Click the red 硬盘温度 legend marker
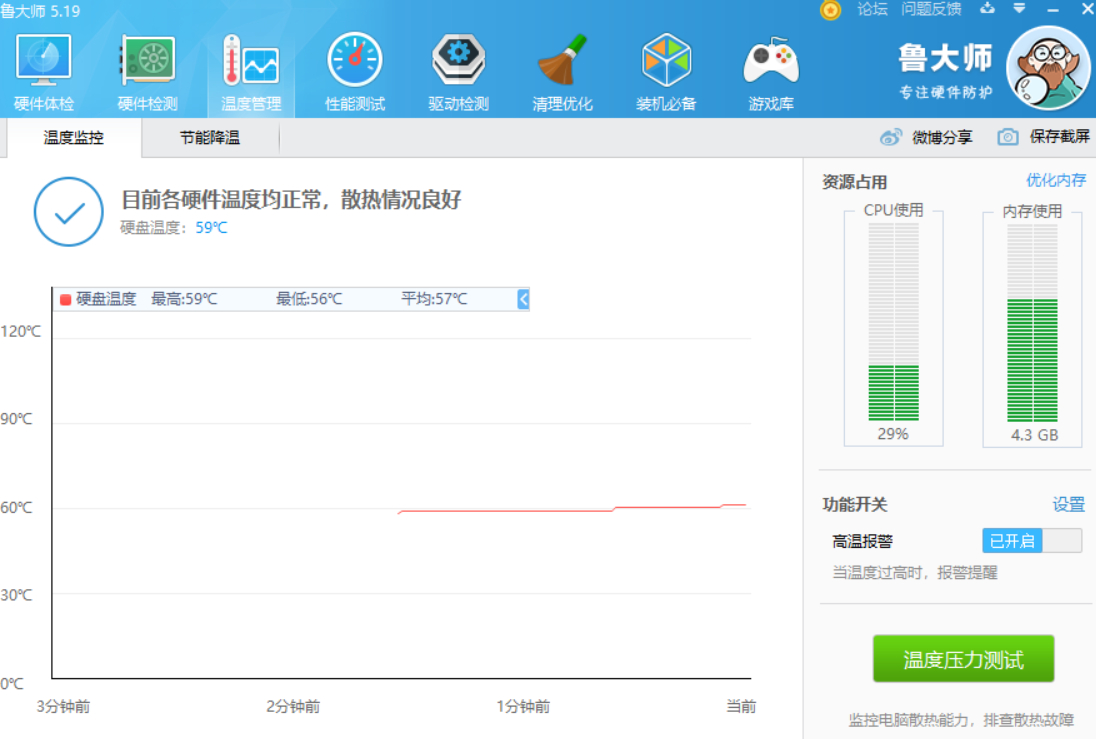 (x=66, y=299)
